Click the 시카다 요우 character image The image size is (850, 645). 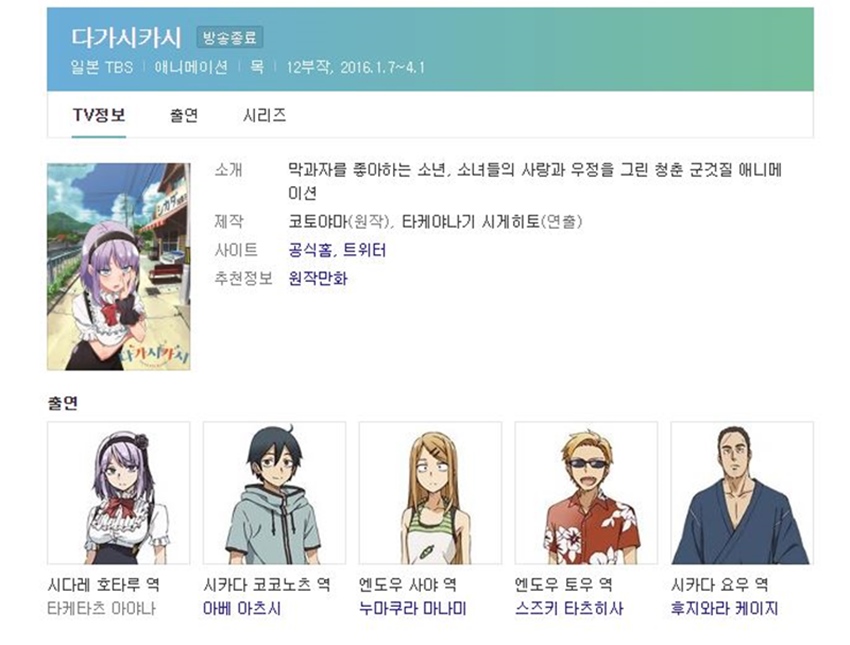[x=742, y=493]
